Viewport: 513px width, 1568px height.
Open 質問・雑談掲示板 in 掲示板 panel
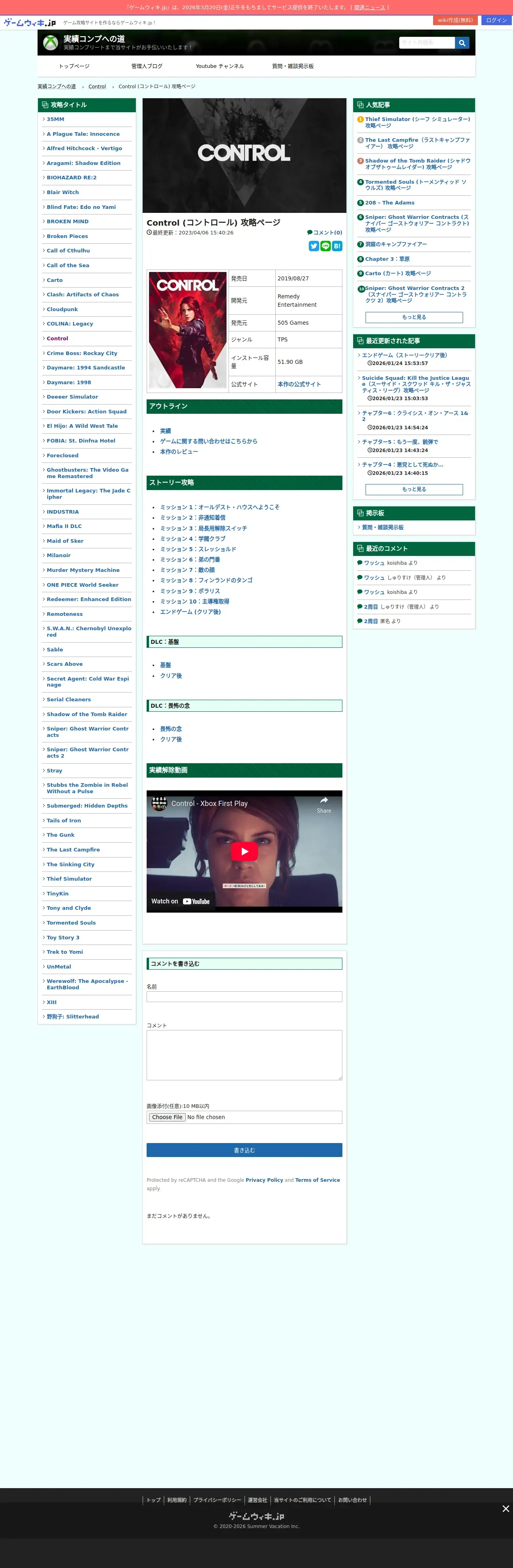pyautogui.click(x=383, y=528)
